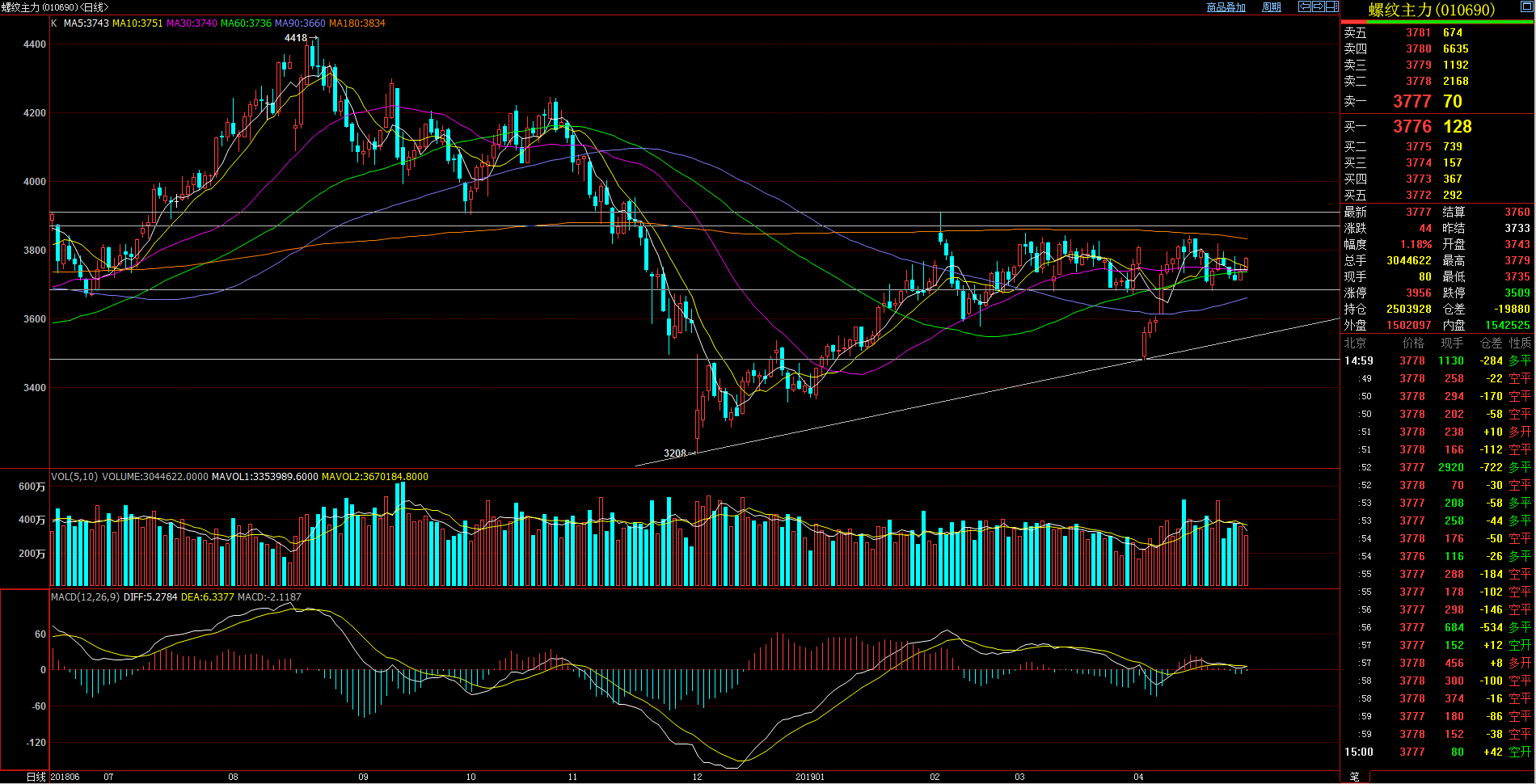
Task: Click the 昨结 value 3733
Action: point(1517,229)
